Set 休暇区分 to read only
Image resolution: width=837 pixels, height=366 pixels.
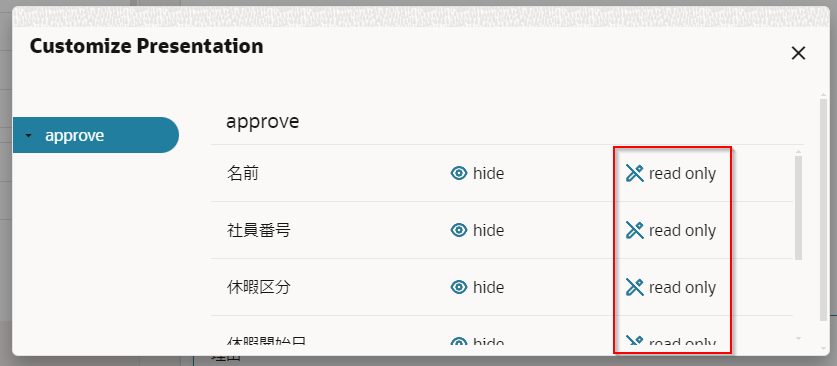(x=670, y=288)
